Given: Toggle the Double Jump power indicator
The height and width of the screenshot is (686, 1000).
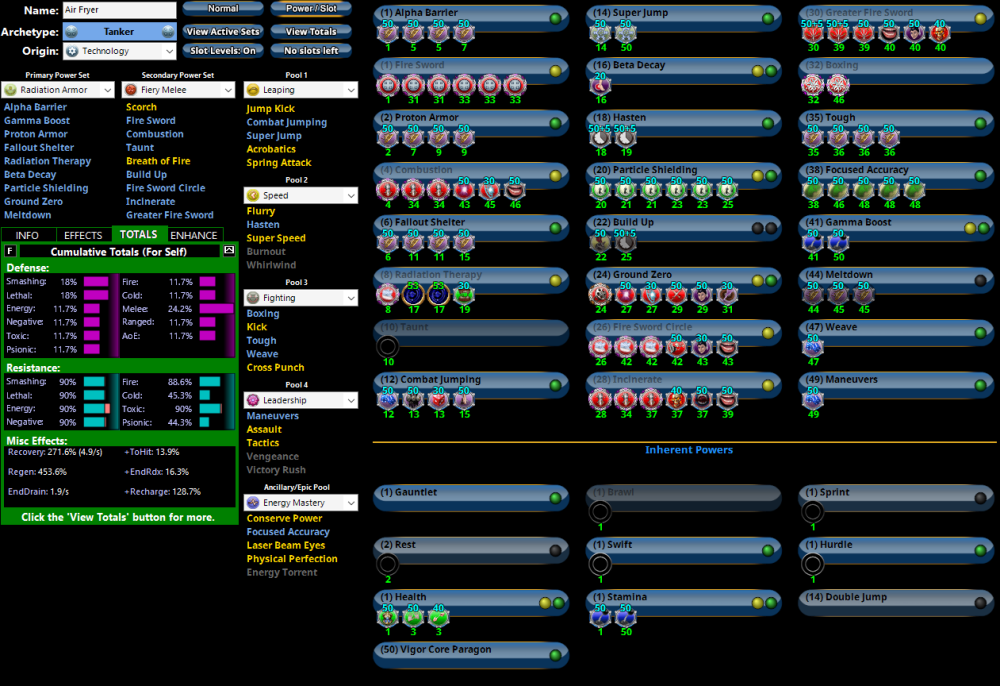Looking at the screenshot, I should click(x=980, y=602).
